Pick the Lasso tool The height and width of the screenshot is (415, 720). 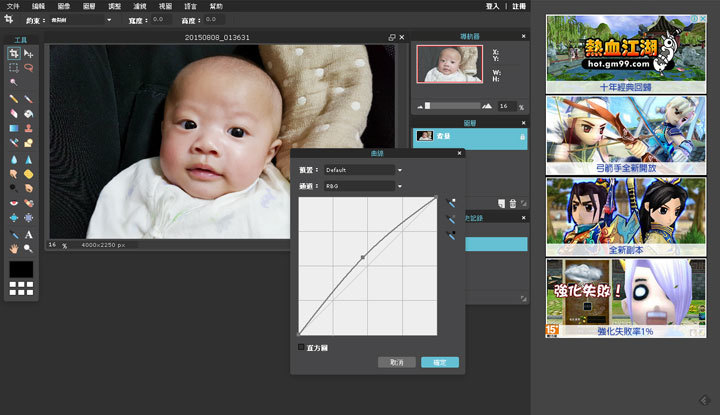pos(29,68)
